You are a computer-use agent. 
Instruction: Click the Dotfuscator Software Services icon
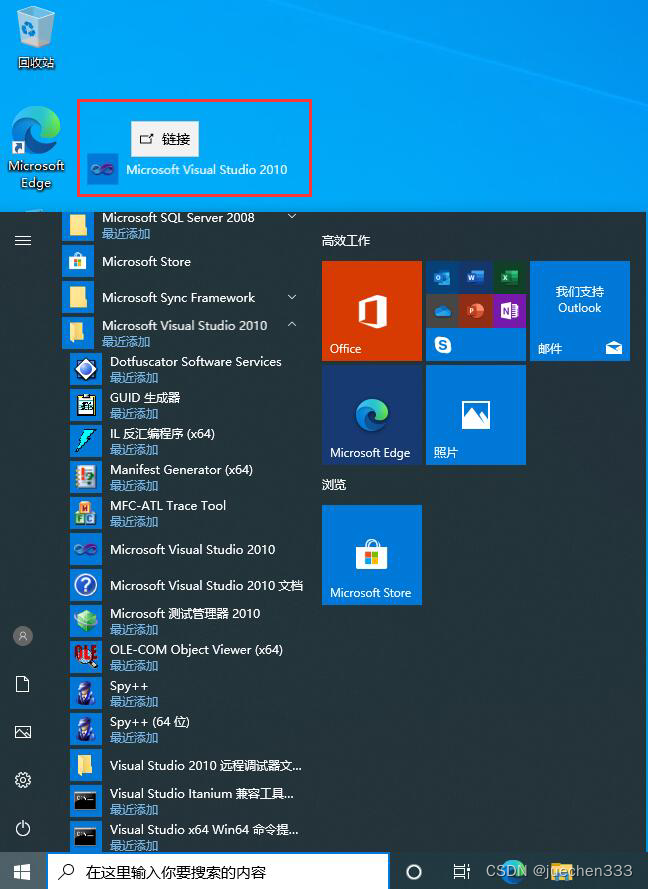pos(86,369)
